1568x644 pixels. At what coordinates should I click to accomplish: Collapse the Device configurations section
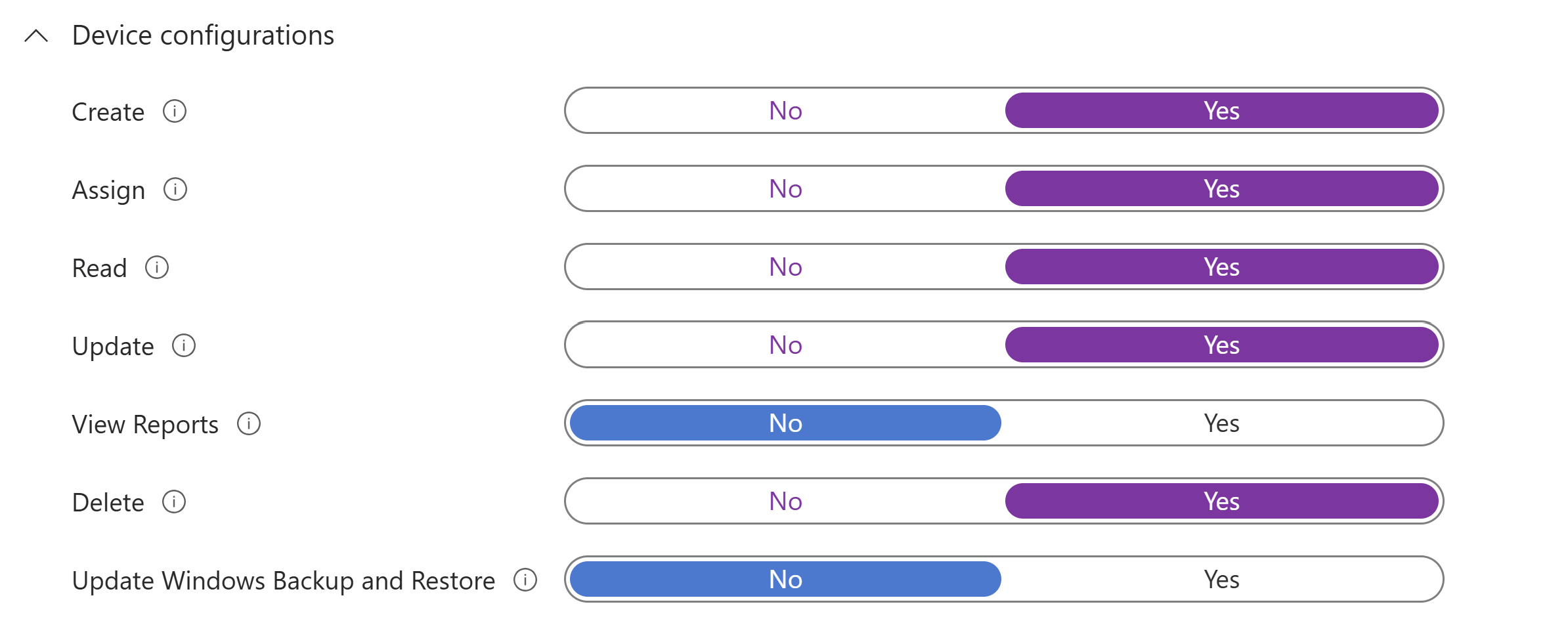(x=36, y=35)
